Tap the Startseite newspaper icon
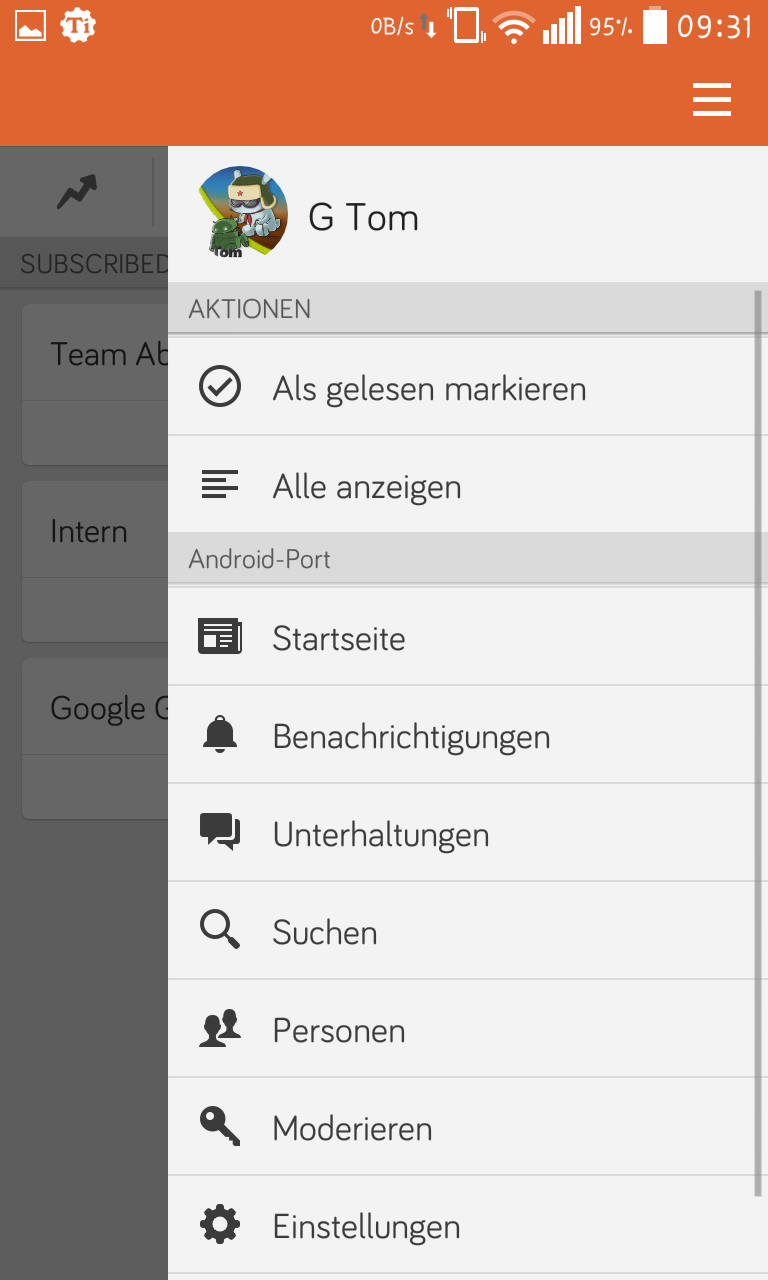This screenshot has width=768, height=1280. point(220,637)
